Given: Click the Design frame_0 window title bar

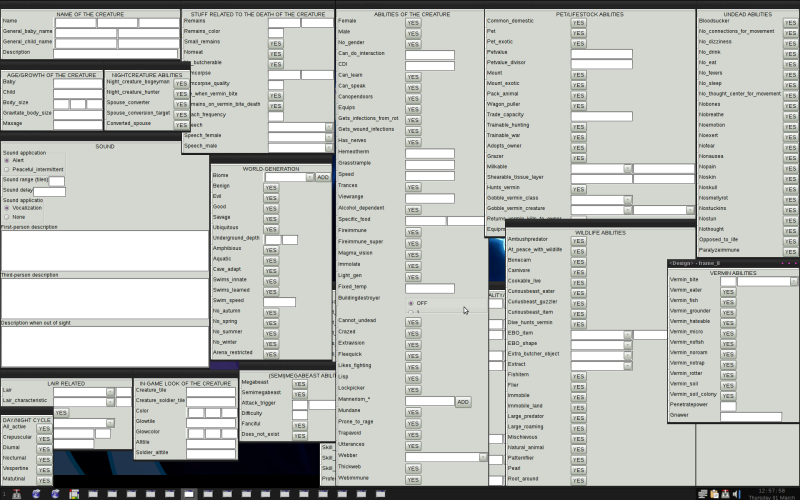Looking at the screenshot, I should click(x=733, y=263).
